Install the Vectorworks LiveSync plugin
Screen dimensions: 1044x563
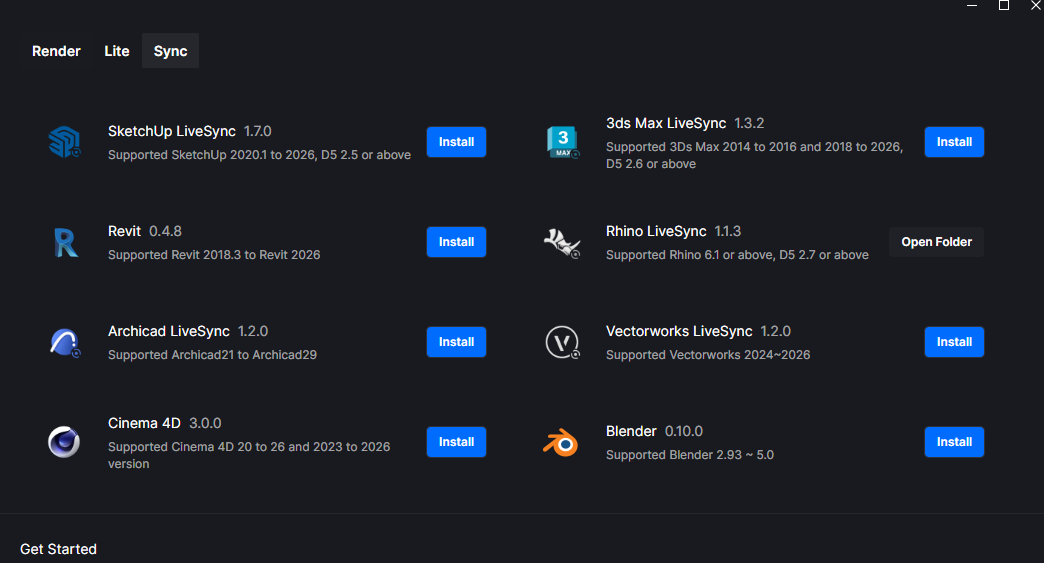[x=954, y=342]
